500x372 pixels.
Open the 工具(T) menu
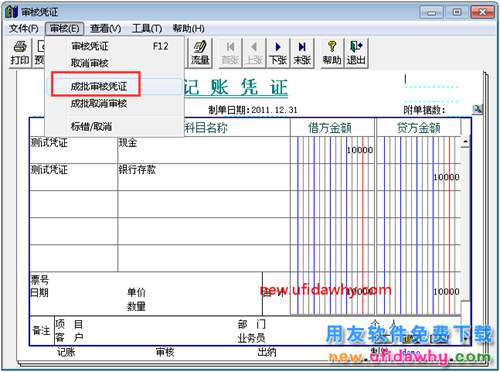pyautogui.click(x=147, y=29)
